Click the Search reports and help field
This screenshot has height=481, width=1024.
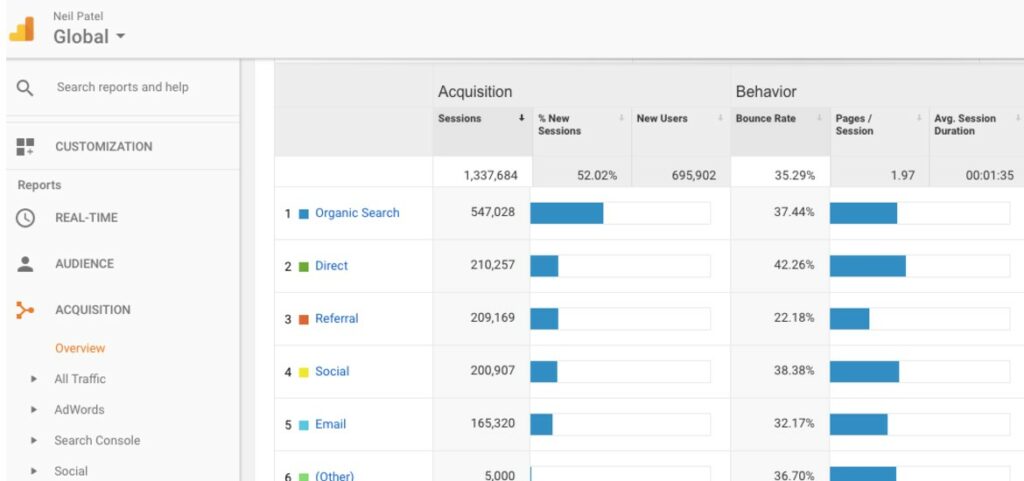click(x=122, y=88)
